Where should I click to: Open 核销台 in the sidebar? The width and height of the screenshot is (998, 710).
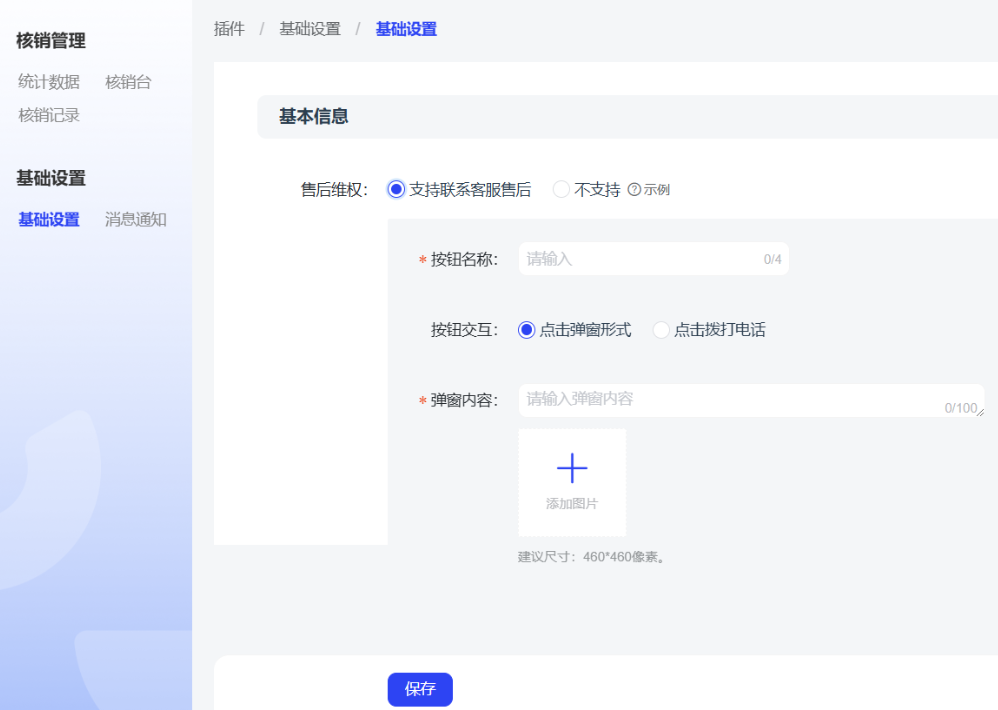coord(128,82)
